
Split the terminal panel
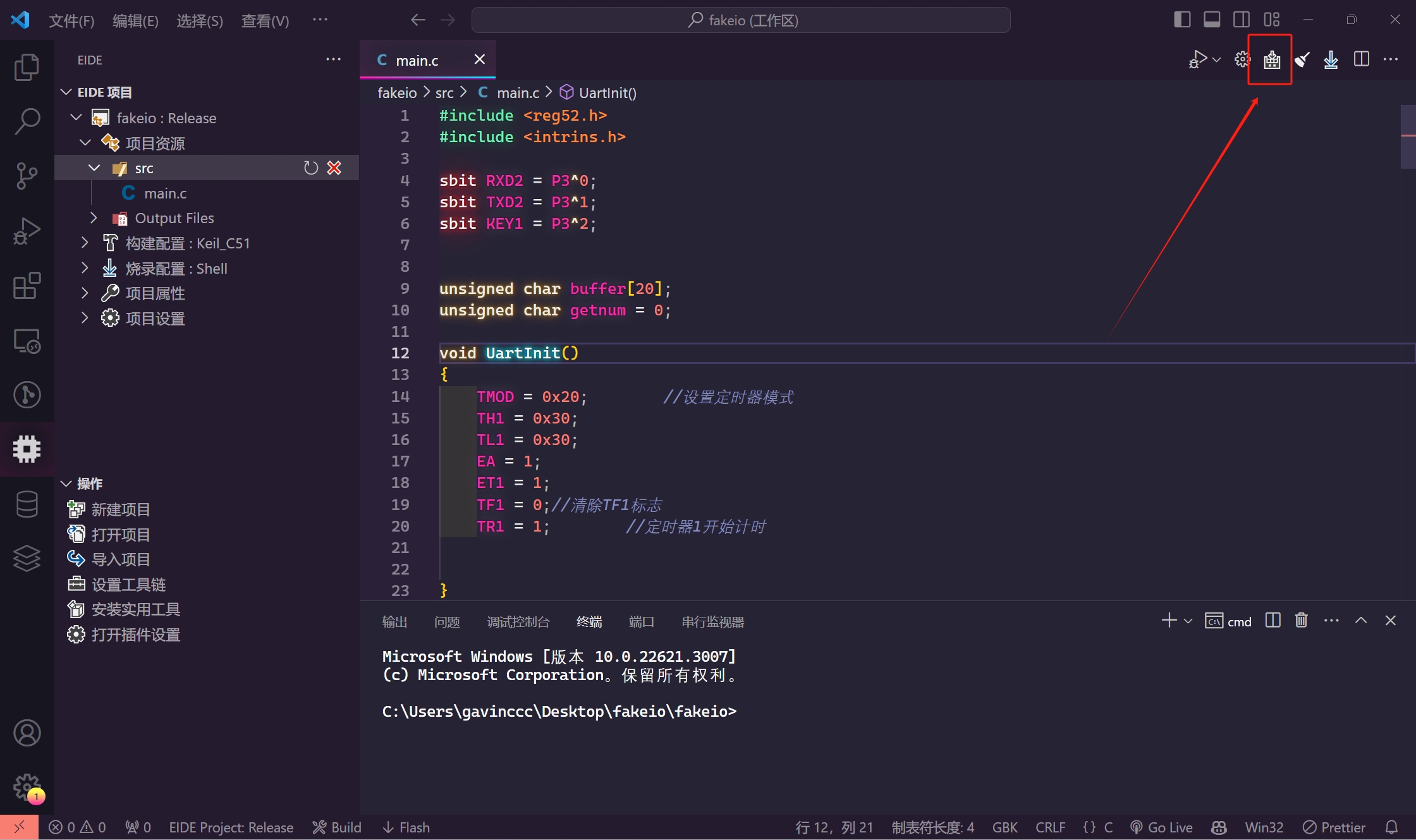coord(1273,620)
